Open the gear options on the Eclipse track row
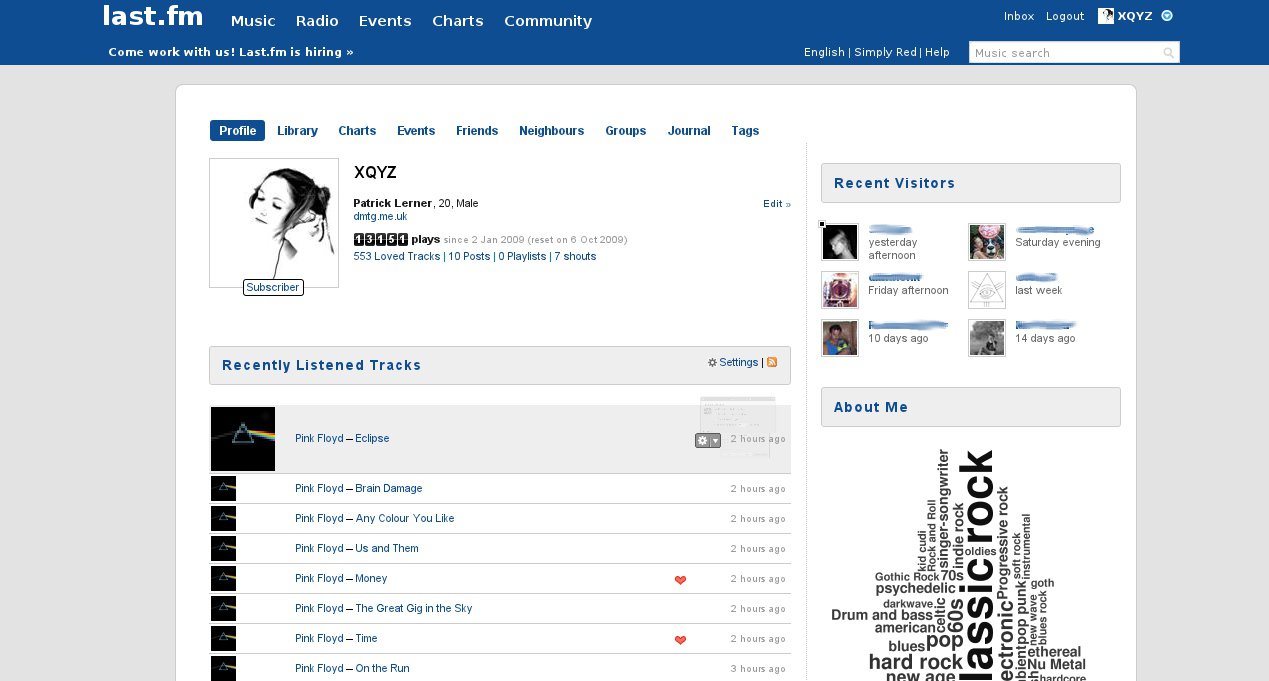This screenshot has width=1269, height=681. point(708,440)
